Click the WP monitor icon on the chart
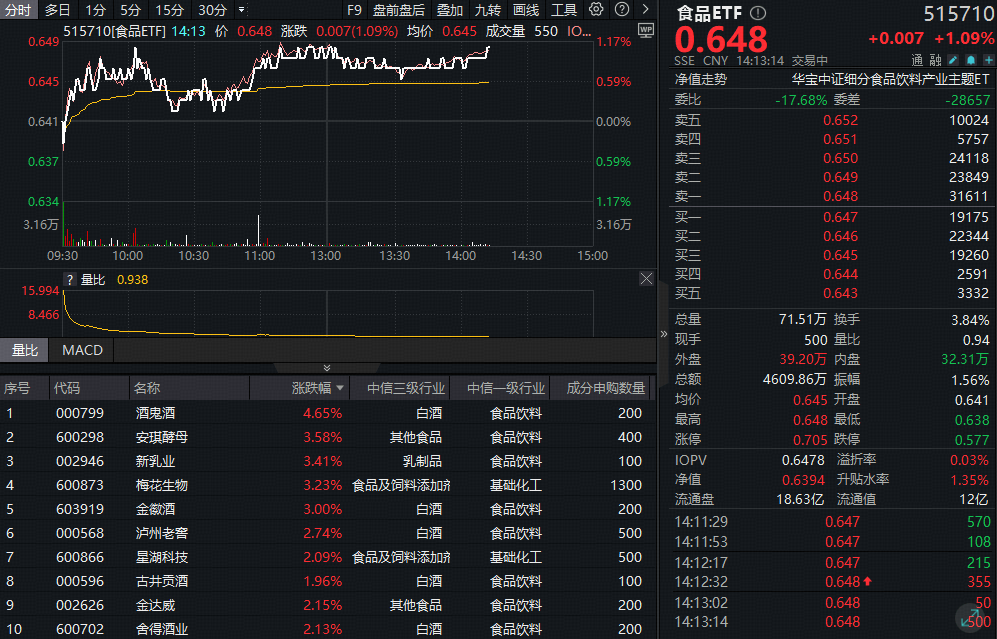The width and height of the screenshot is (997, 639). pyautogui.click(x=645, y=30)
